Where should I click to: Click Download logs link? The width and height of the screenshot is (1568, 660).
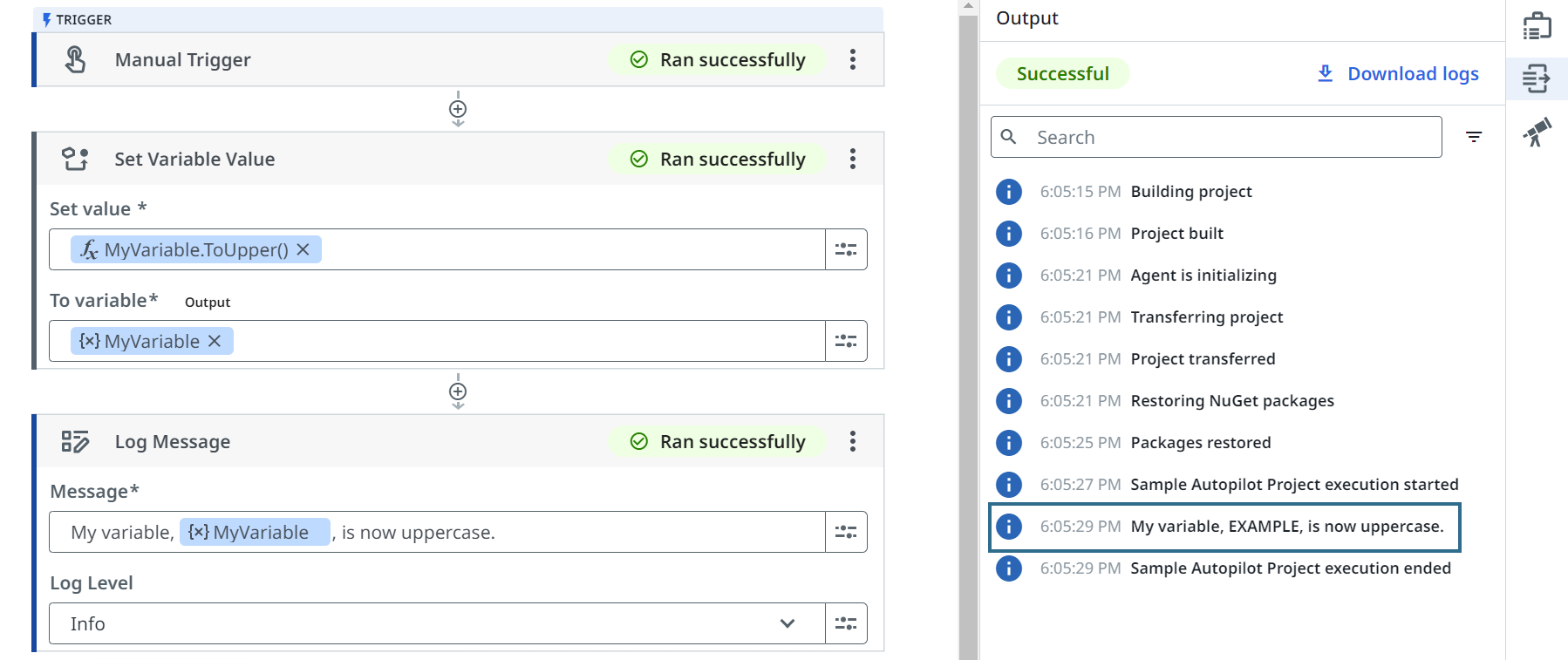[1398, 74]
